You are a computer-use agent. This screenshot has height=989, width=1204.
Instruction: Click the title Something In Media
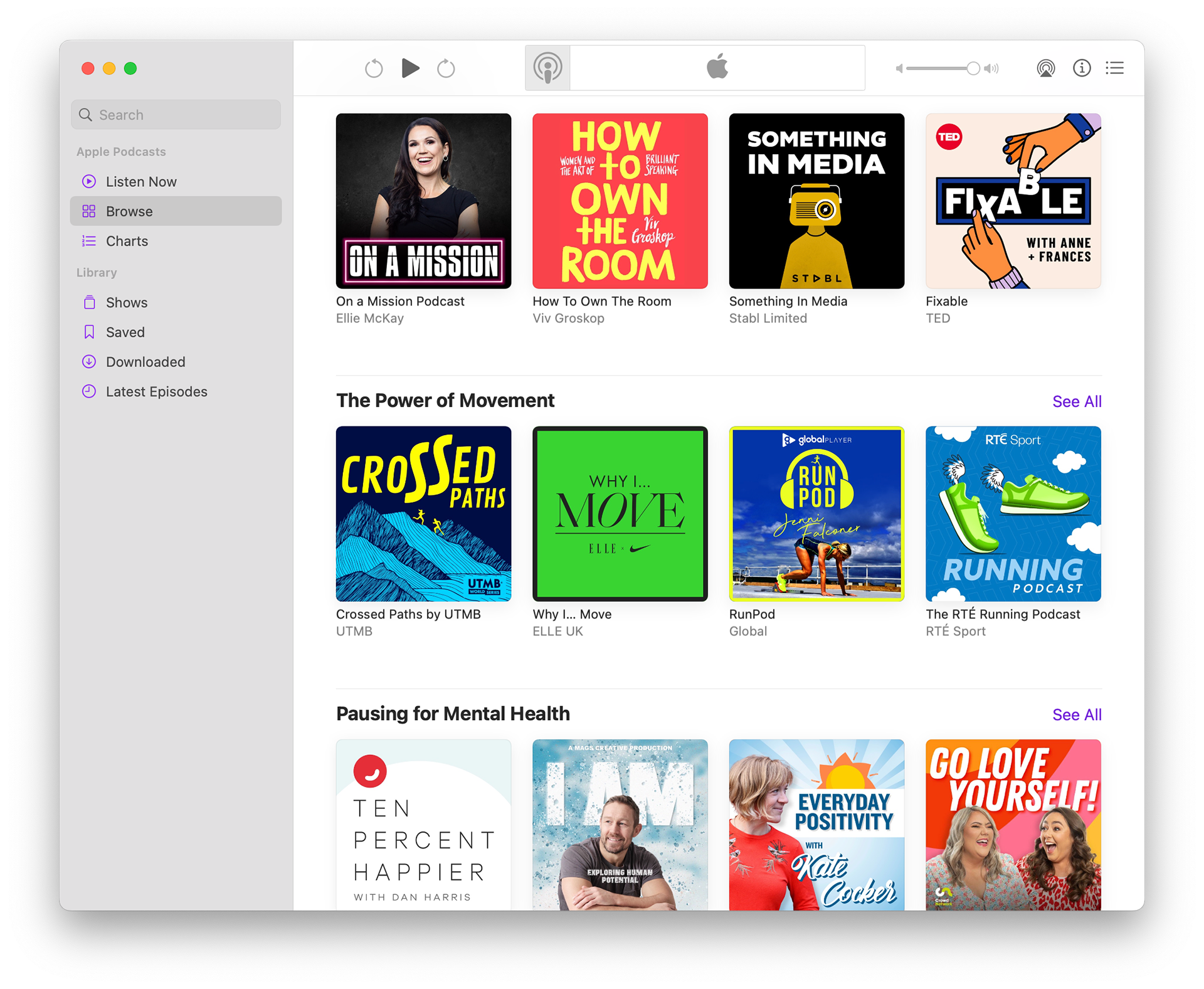tap(788, 301)
